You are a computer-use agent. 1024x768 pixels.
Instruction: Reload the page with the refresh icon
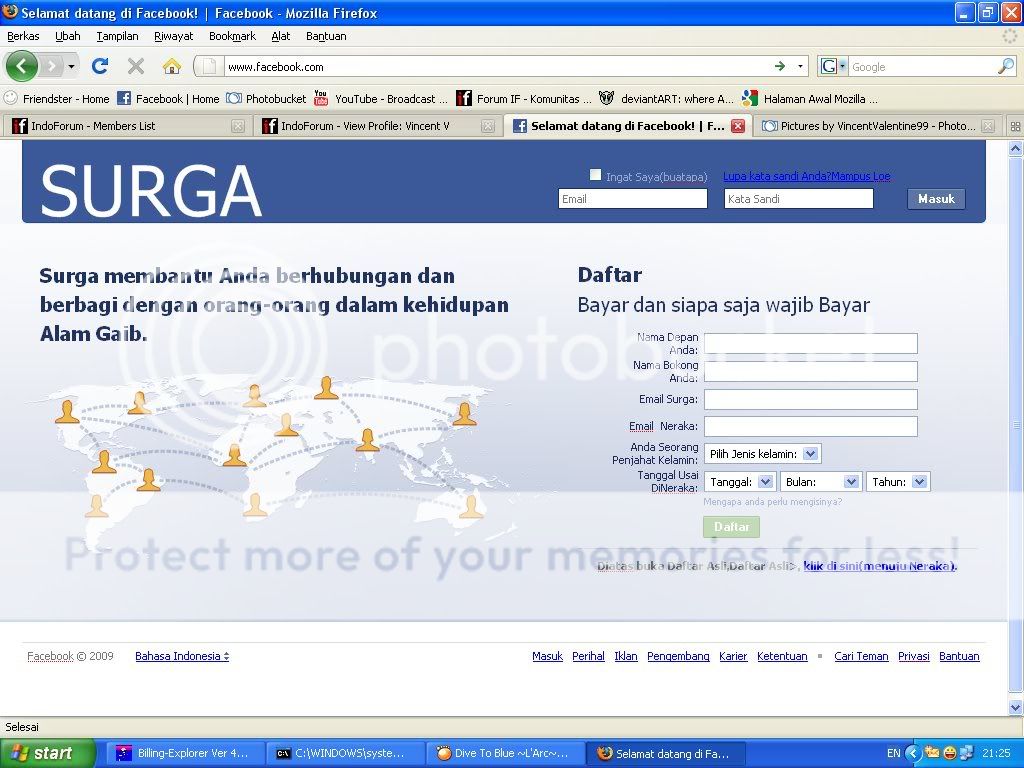pos(100,66)
